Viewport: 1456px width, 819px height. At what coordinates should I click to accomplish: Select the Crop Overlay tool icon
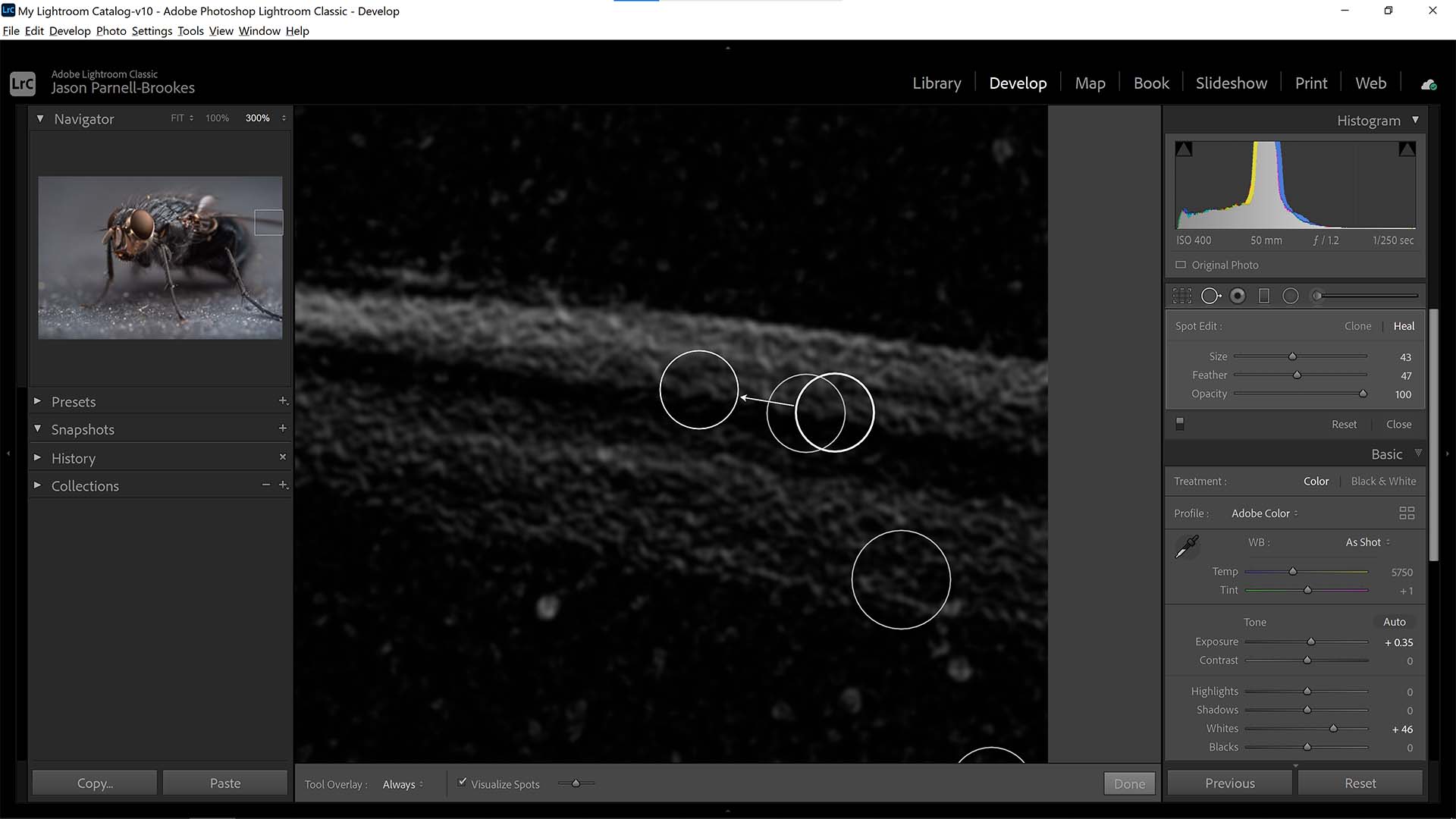tap(1181, 296)
